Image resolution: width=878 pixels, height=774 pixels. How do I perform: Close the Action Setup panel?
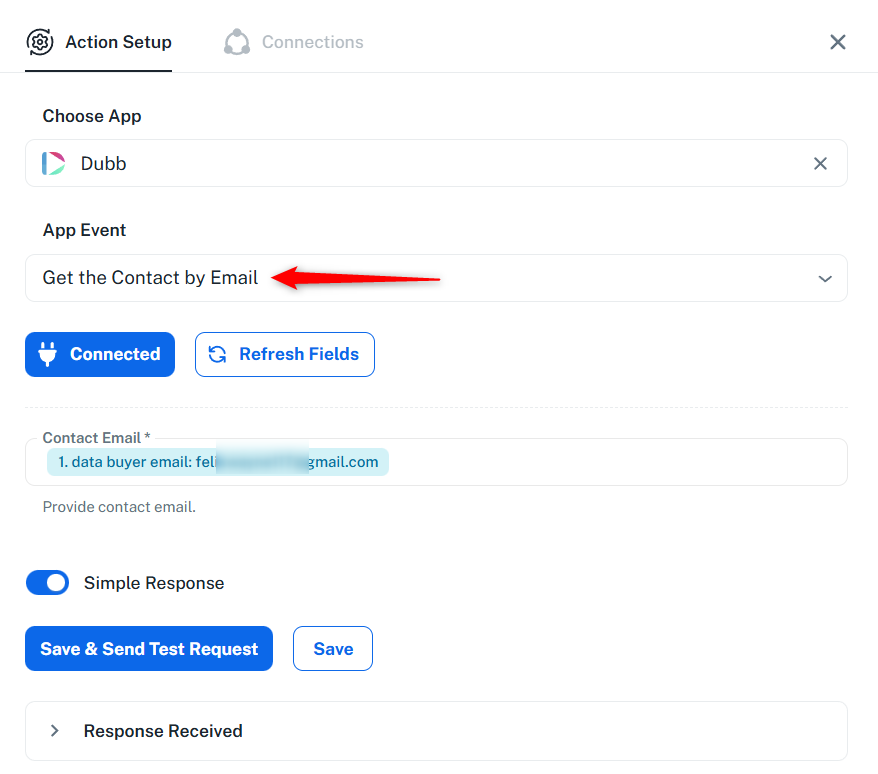(838, 42)
